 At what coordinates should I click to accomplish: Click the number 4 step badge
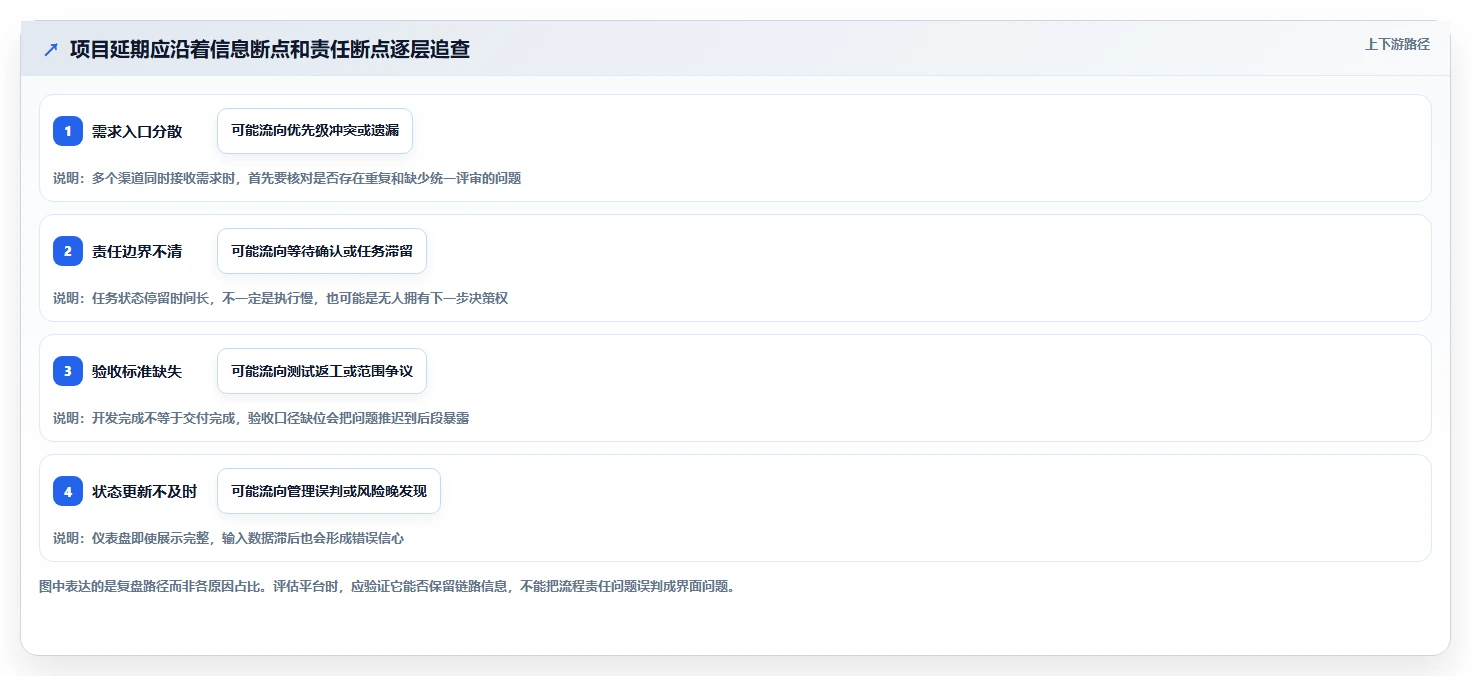68,491
